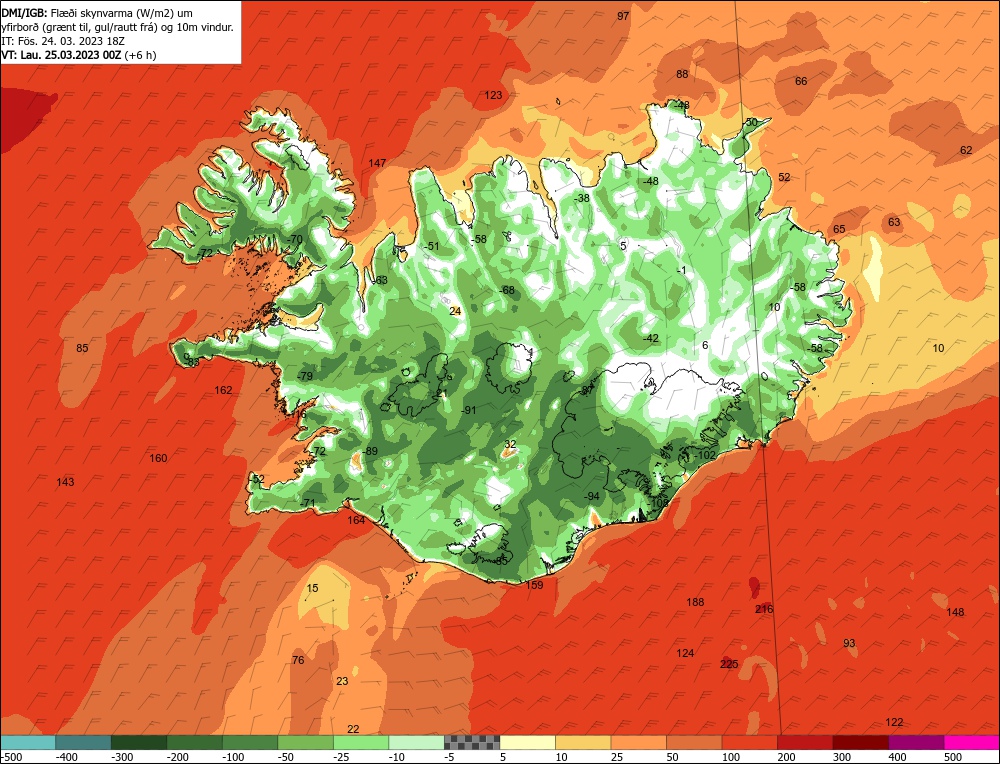Click the 'VT: Lau. 25.03.2023 00Z (+6 h)' line
The height and width of the screenshot is (764, 1000).
click(79, 55)
